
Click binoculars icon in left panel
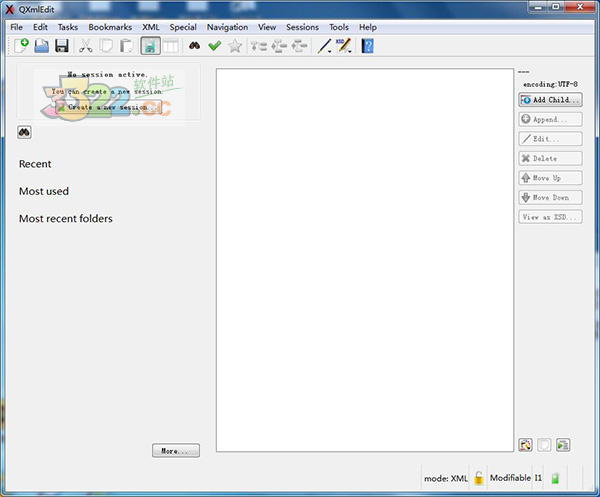coord(25,132)
